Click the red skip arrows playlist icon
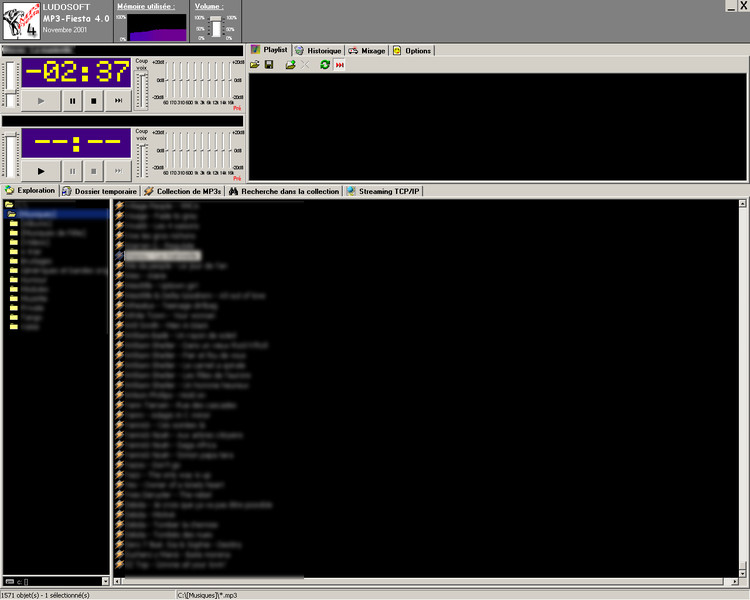The image size is (750, 600). point(340,65)
